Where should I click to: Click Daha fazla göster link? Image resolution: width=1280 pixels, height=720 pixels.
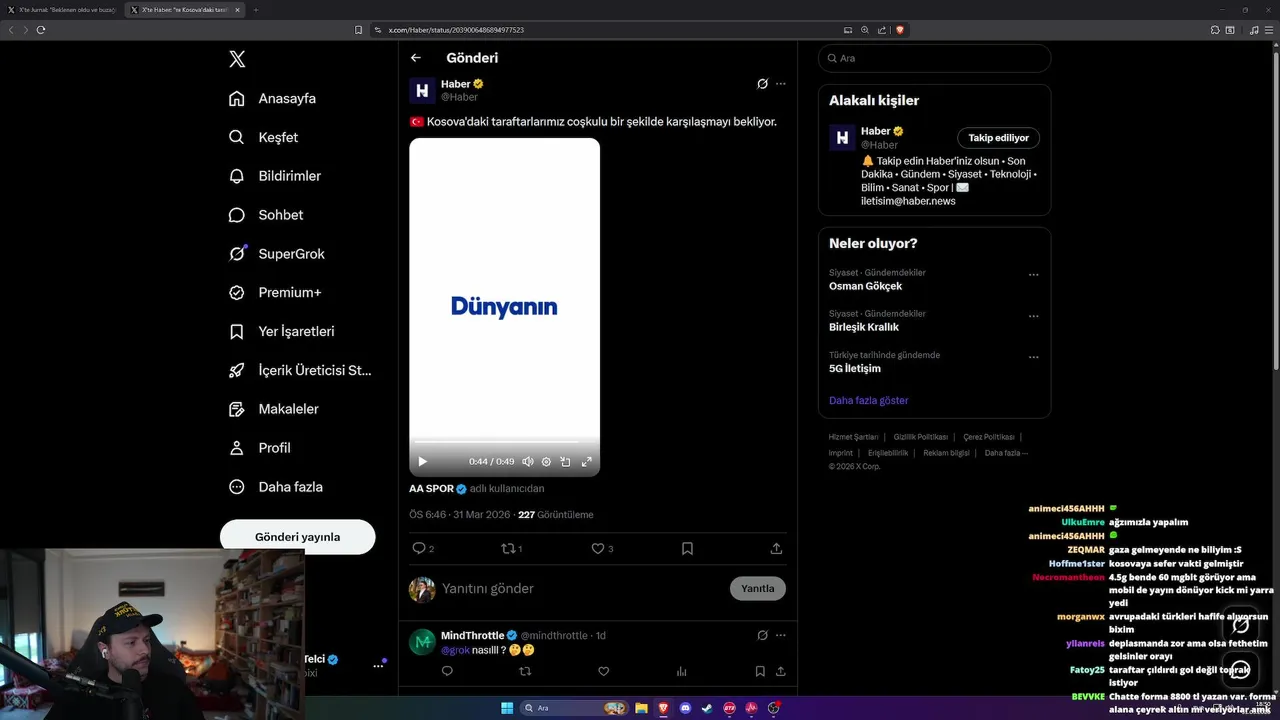pos(868,400)
